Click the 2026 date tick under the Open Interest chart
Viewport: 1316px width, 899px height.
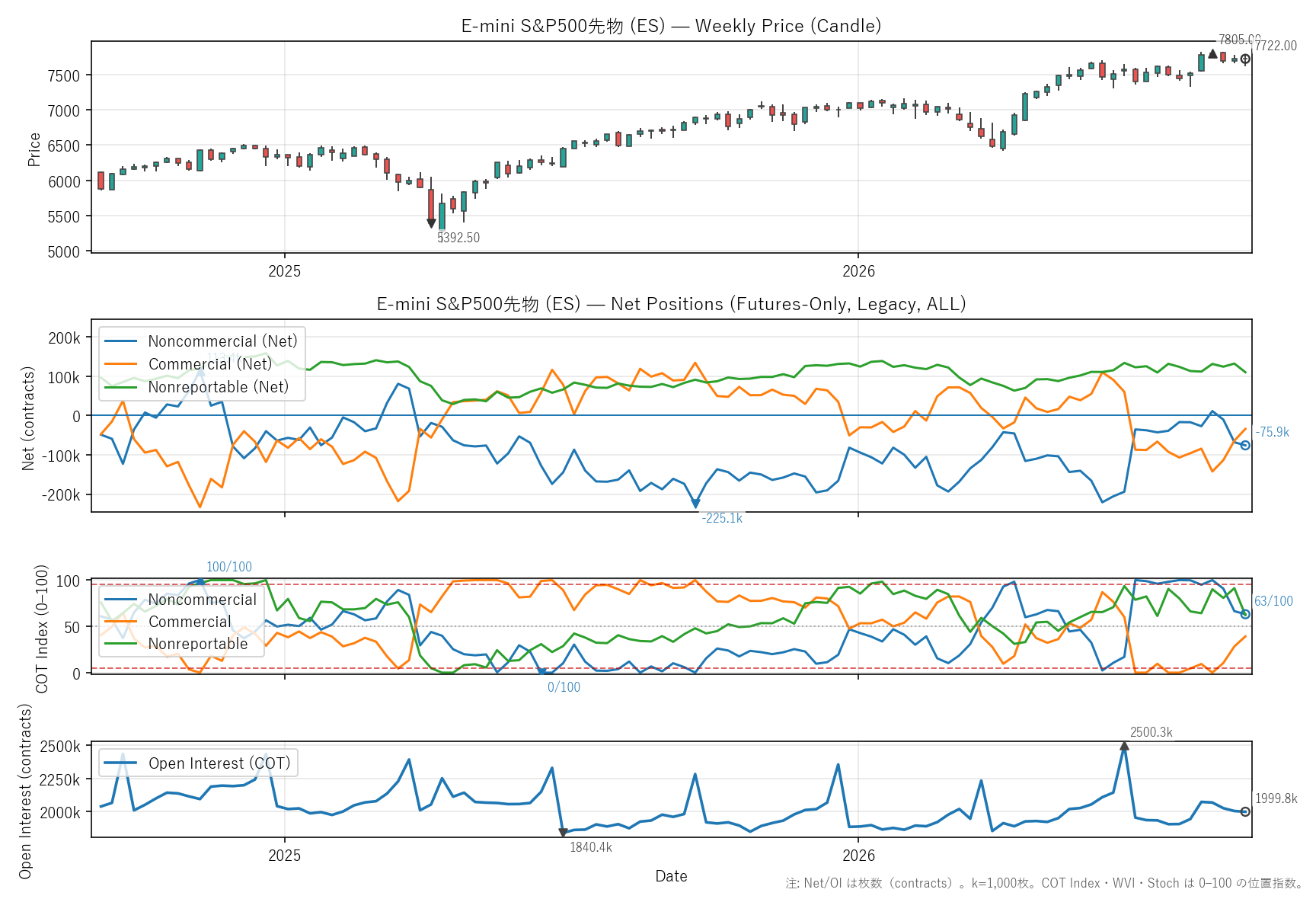tap(858, 856)
